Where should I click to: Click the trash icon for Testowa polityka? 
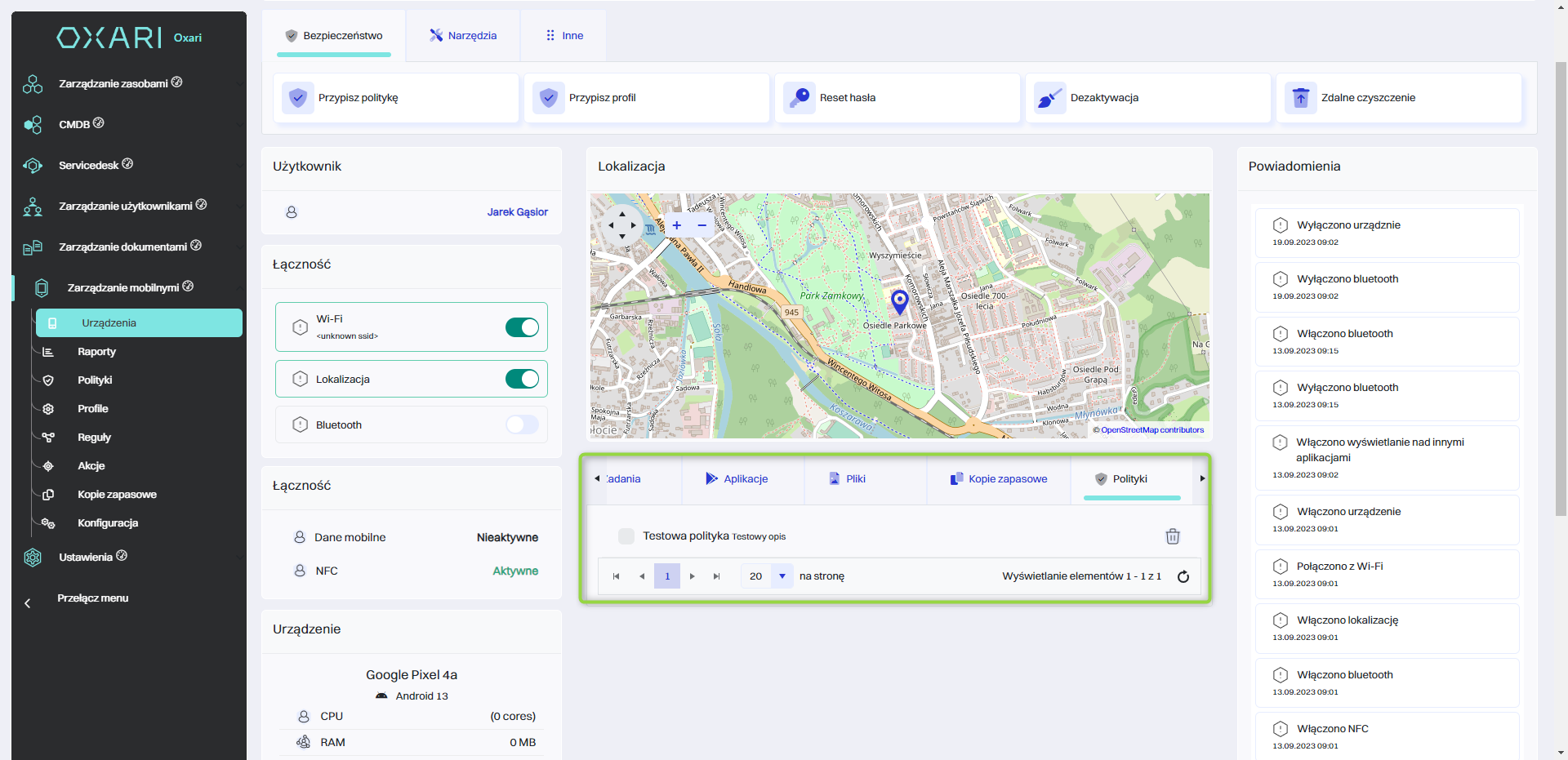point(1172,536)
